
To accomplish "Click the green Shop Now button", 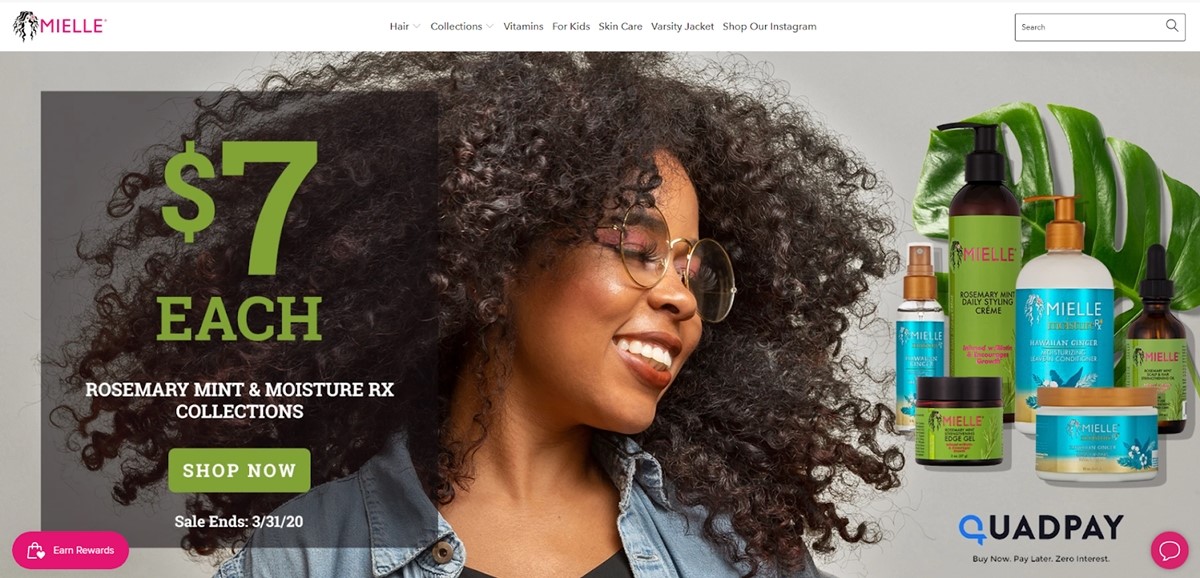I will (x=239, y=470).
